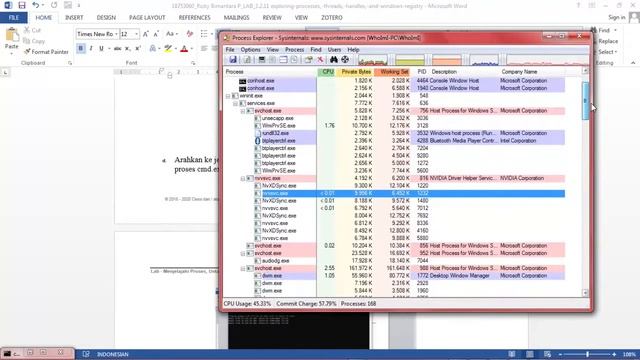
Task: Click Save icon in Word quick access toolbar
Action: 22,5
